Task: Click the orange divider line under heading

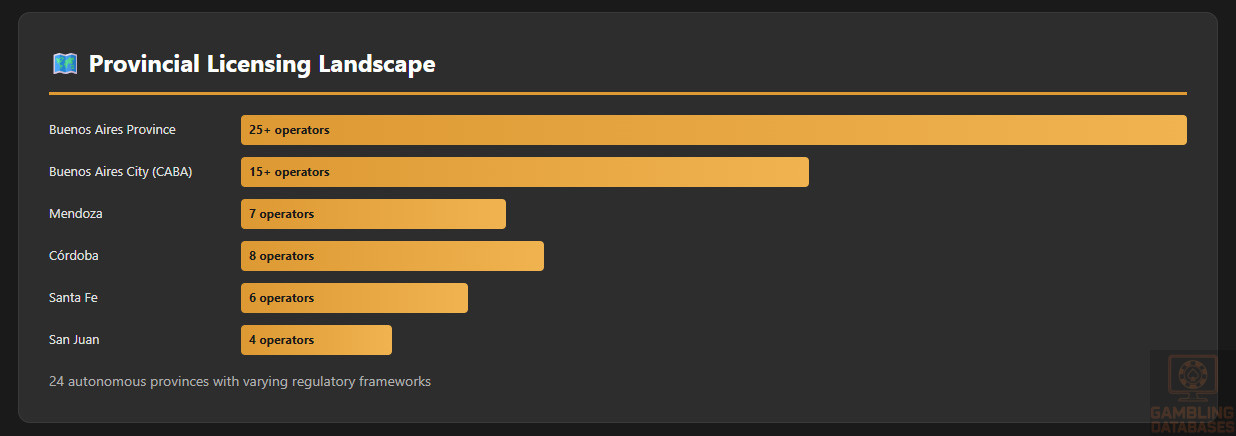Action: [x=617, y=93]
